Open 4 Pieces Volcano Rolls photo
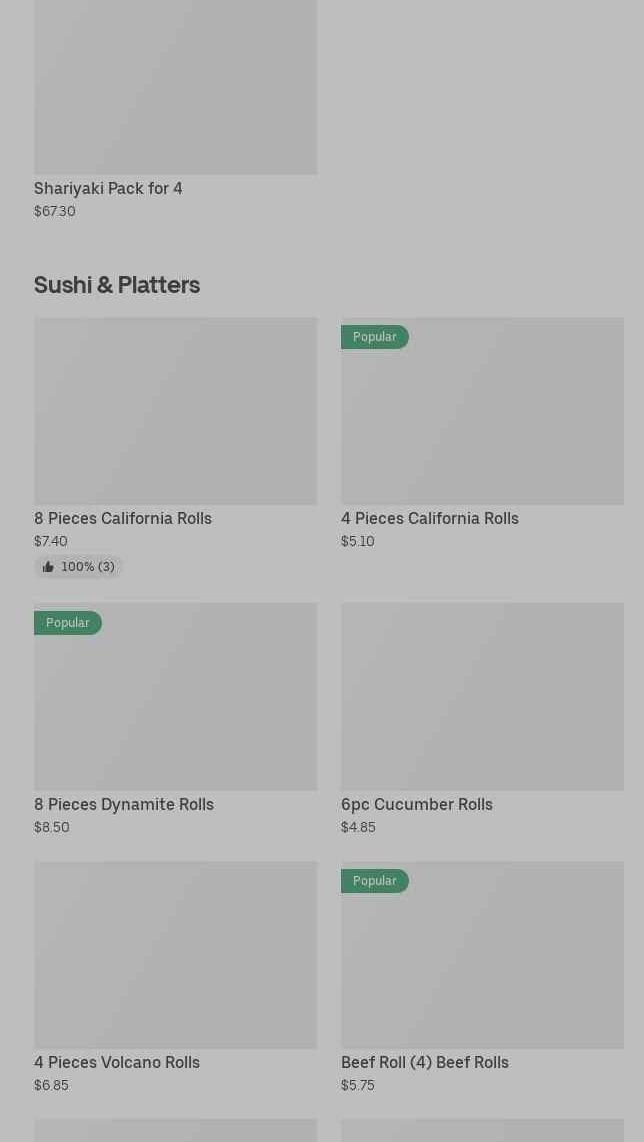 click(175, 955)
